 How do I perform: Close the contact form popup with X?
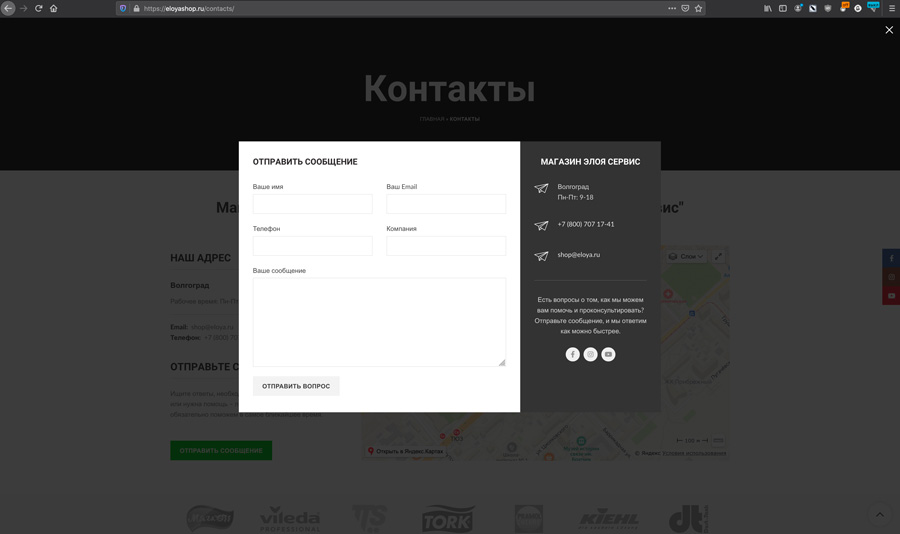tap(889, 30)
